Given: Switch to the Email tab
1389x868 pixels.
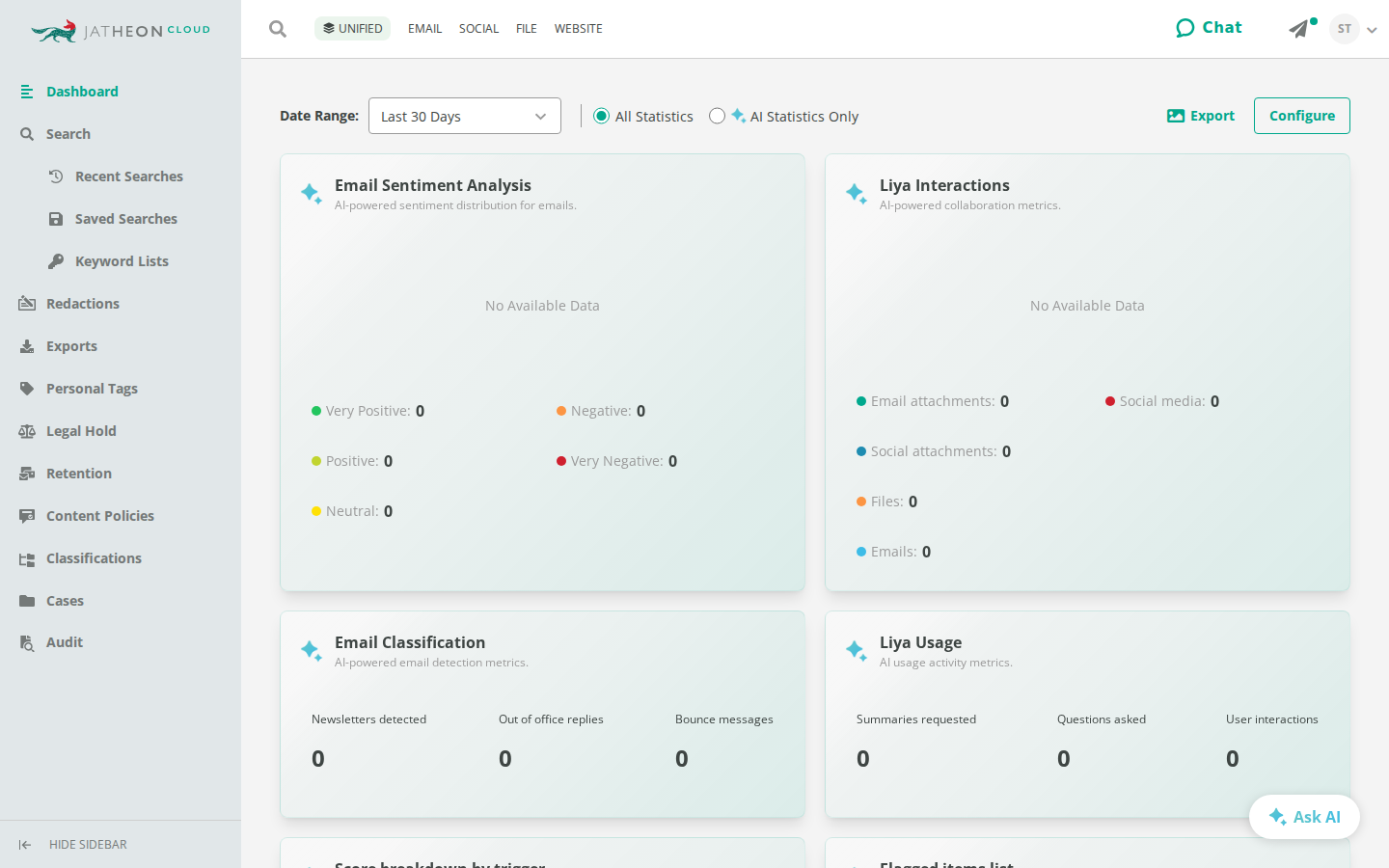Looking at the screenshot, I should click(x=424, y=29).
